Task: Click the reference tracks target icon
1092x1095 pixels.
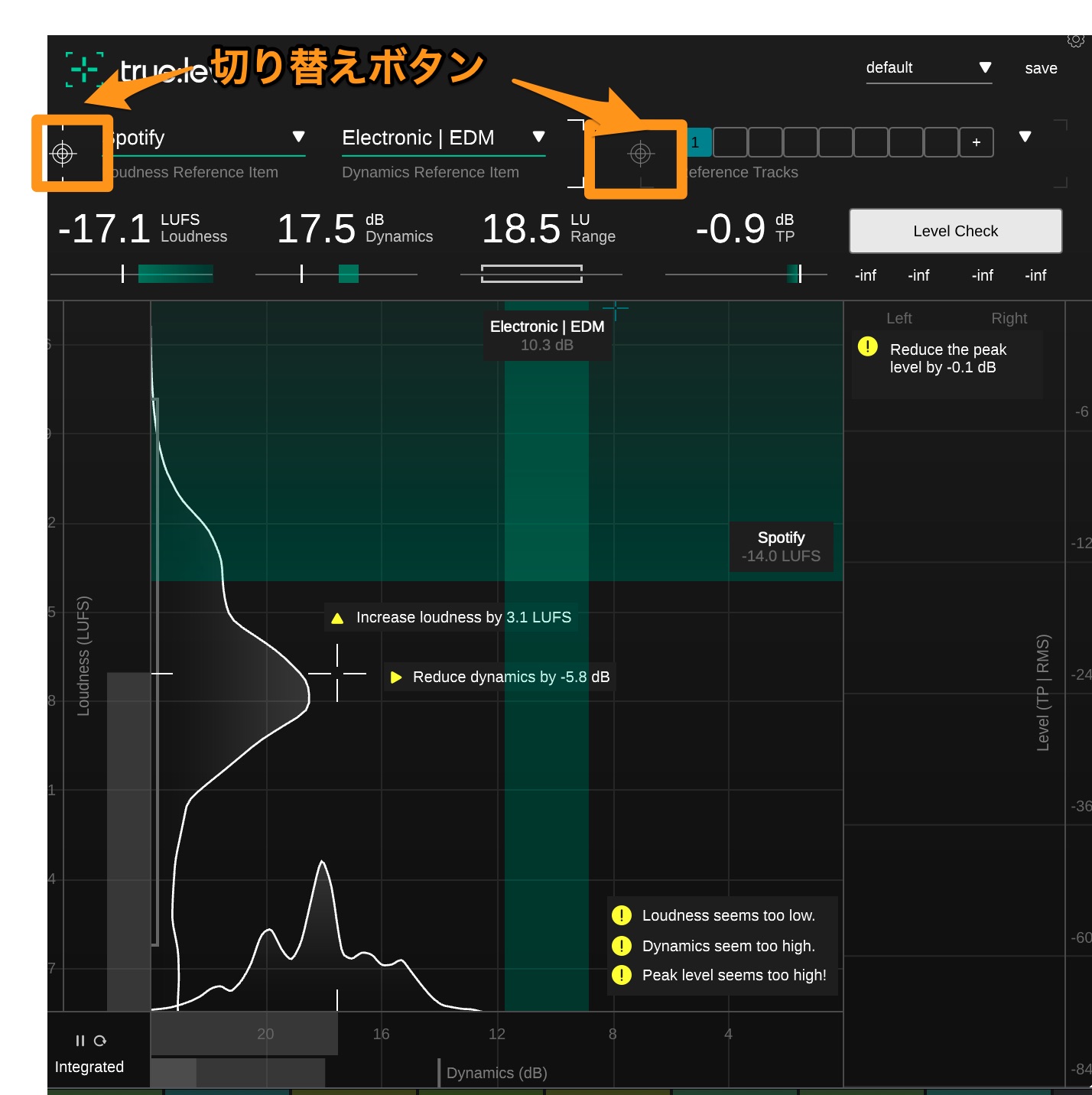Action: (x=640, y=154)
